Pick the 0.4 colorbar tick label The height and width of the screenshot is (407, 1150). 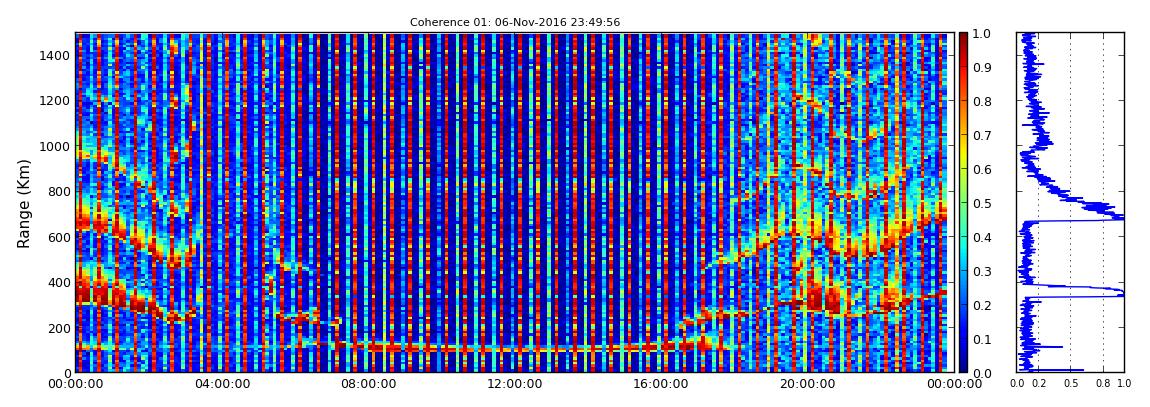tap(983, 238)
